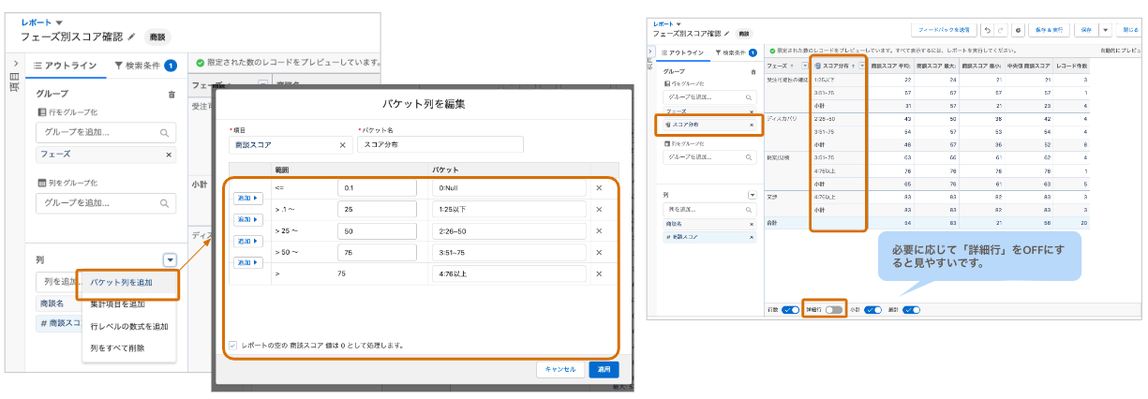Click the bucket name field 4:76以上

point(509,274)
